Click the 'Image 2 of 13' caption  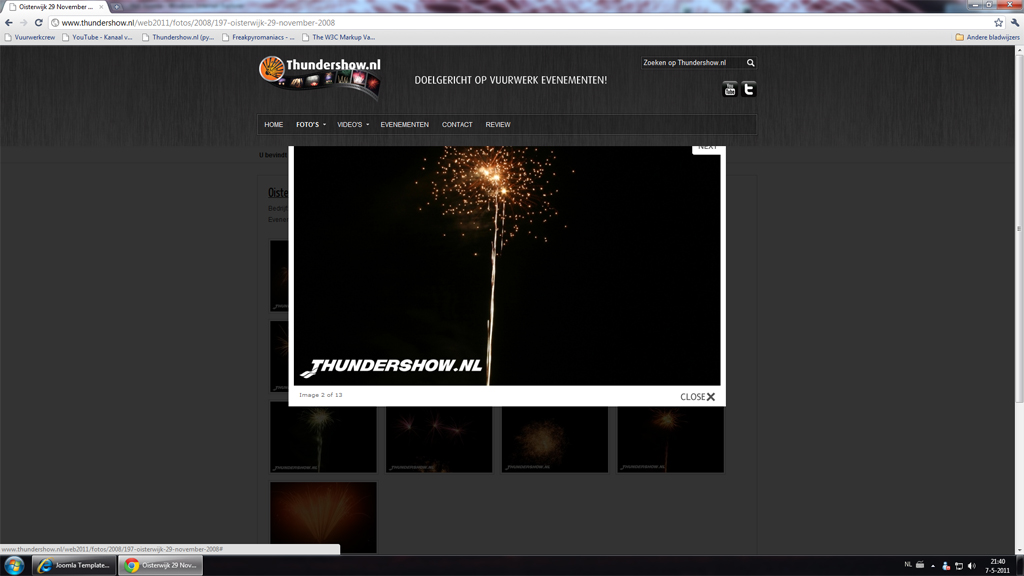321,395
